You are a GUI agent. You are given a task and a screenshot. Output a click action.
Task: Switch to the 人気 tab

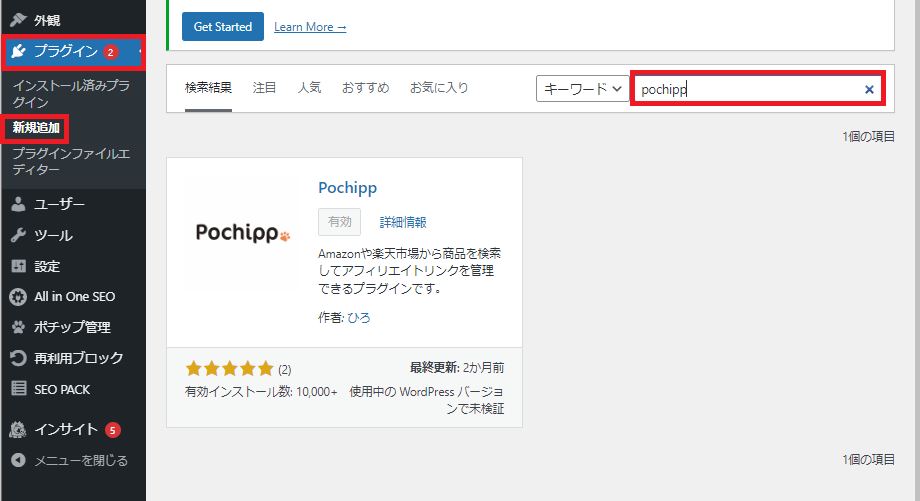click(309, 88)
